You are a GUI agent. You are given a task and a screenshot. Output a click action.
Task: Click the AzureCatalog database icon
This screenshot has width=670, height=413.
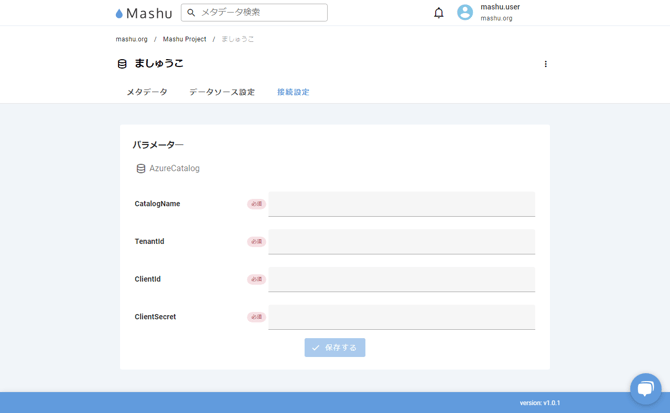pyautogui.click(x=141, y=169)
